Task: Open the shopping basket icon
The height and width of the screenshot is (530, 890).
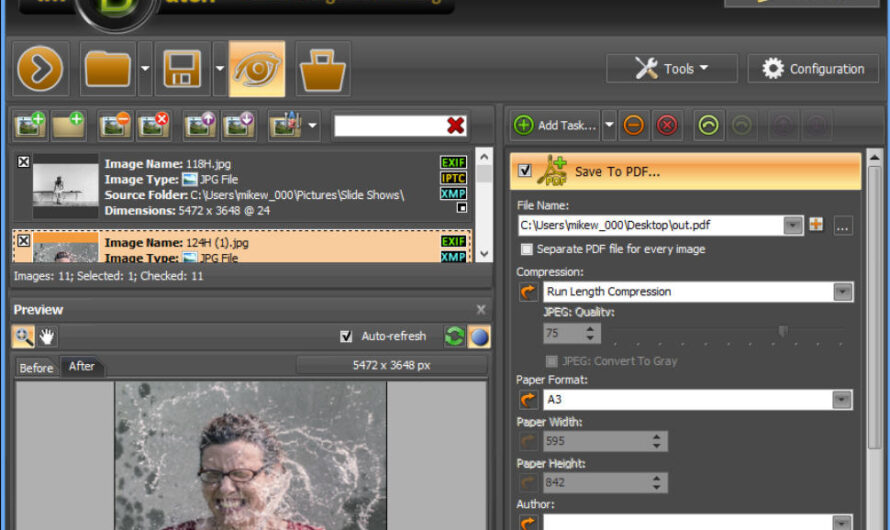Action: pos(322,69)
